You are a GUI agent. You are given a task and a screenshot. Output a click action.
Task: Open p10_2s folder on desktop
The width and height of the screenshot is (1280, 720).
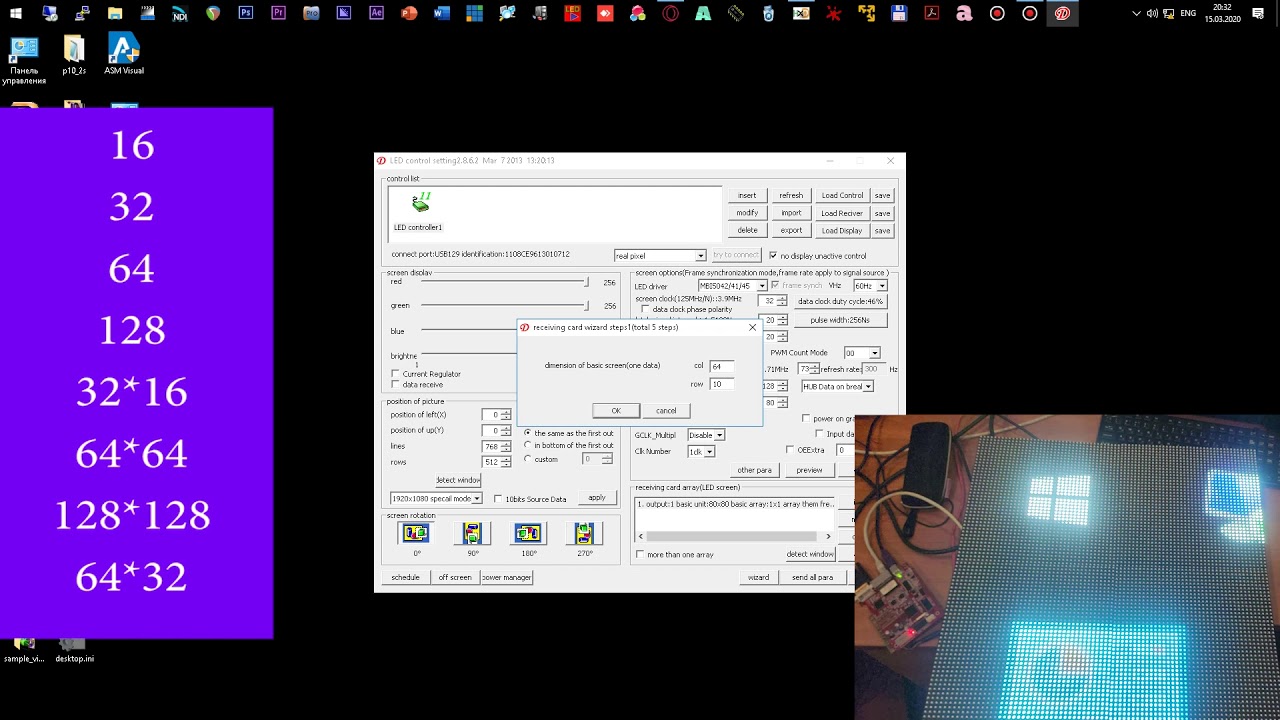click(x=74, y=54)
